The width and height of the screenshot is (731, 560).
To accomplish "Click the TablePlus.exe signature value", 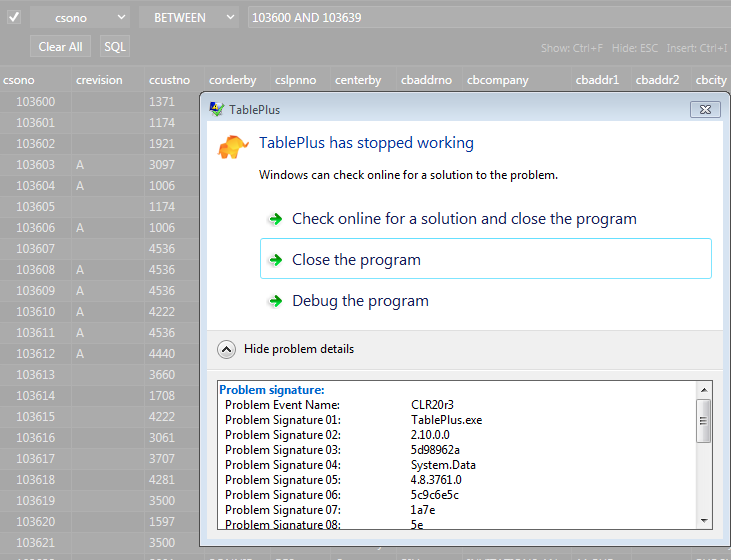I will coord(446,420).
